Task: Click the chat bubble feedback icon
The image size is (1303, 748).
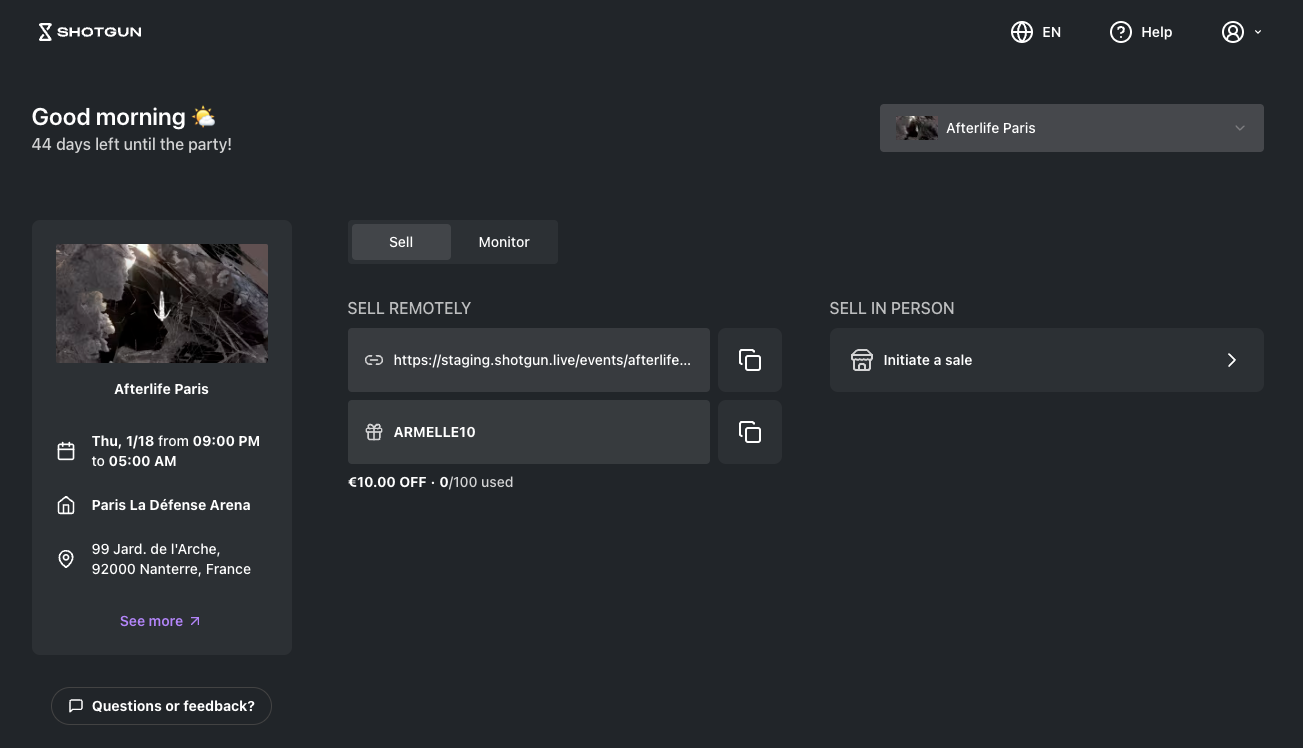Action: [76, 706]
